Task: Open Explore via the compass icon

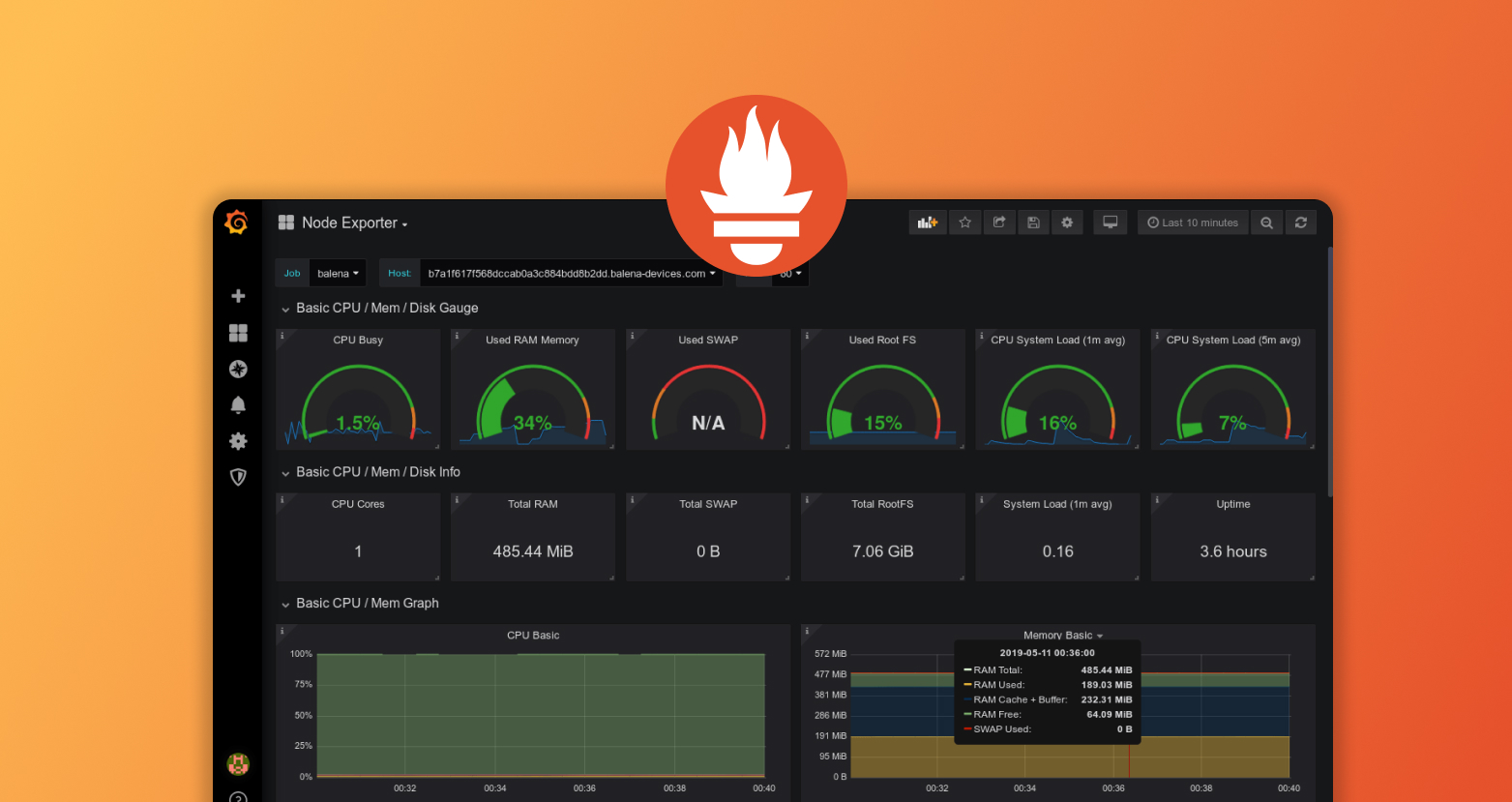Action: tap(238, 369)
